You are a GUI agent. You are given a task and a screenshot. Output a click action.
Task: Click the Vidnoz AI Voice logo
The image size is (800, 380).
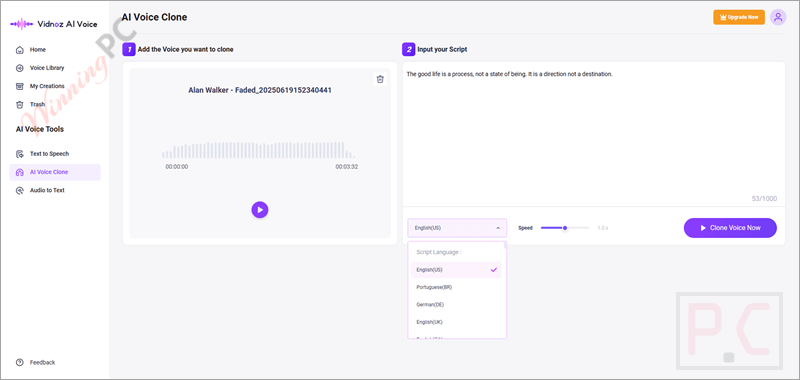click(x=54, y=24)
